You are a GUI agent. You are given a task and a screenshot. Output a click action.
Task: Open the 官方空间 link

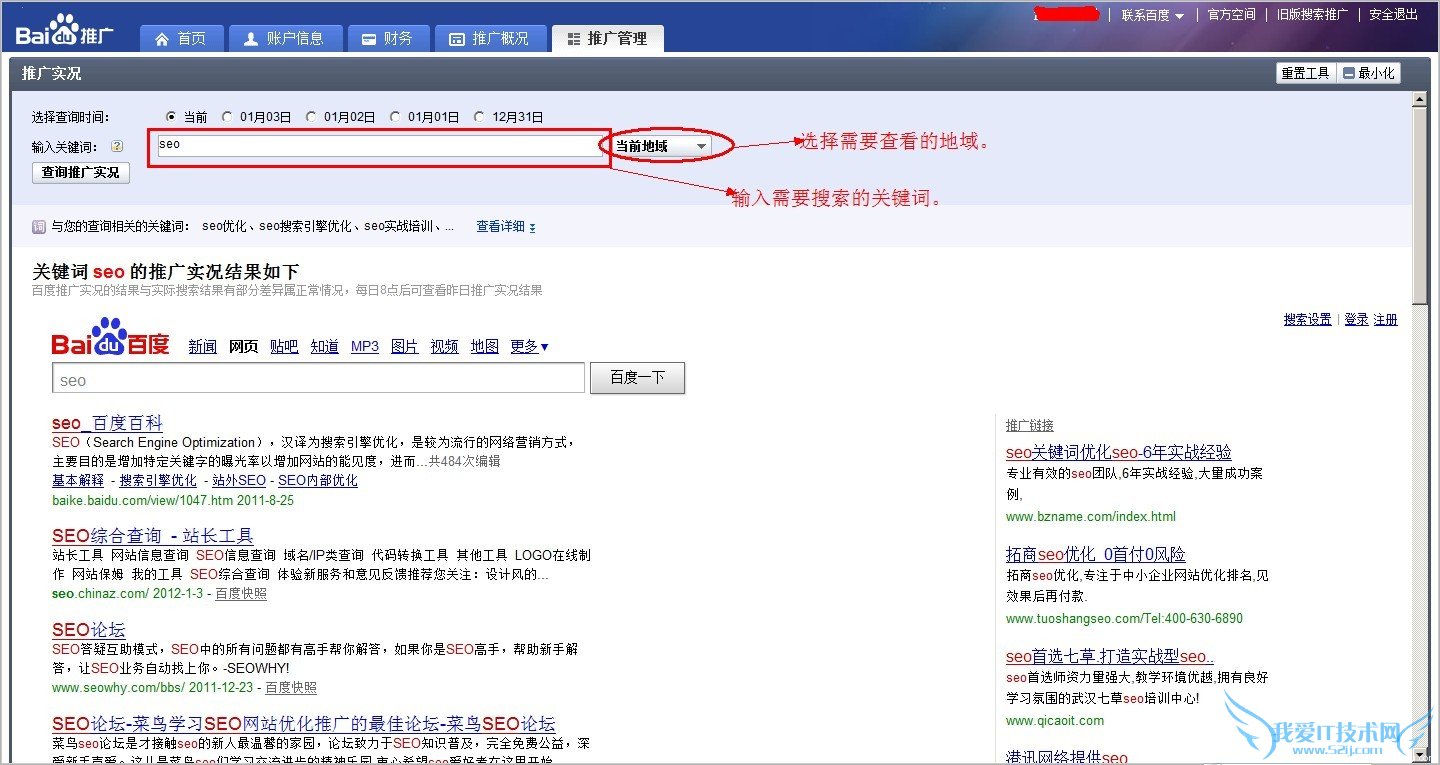[x=1231, y=15]
